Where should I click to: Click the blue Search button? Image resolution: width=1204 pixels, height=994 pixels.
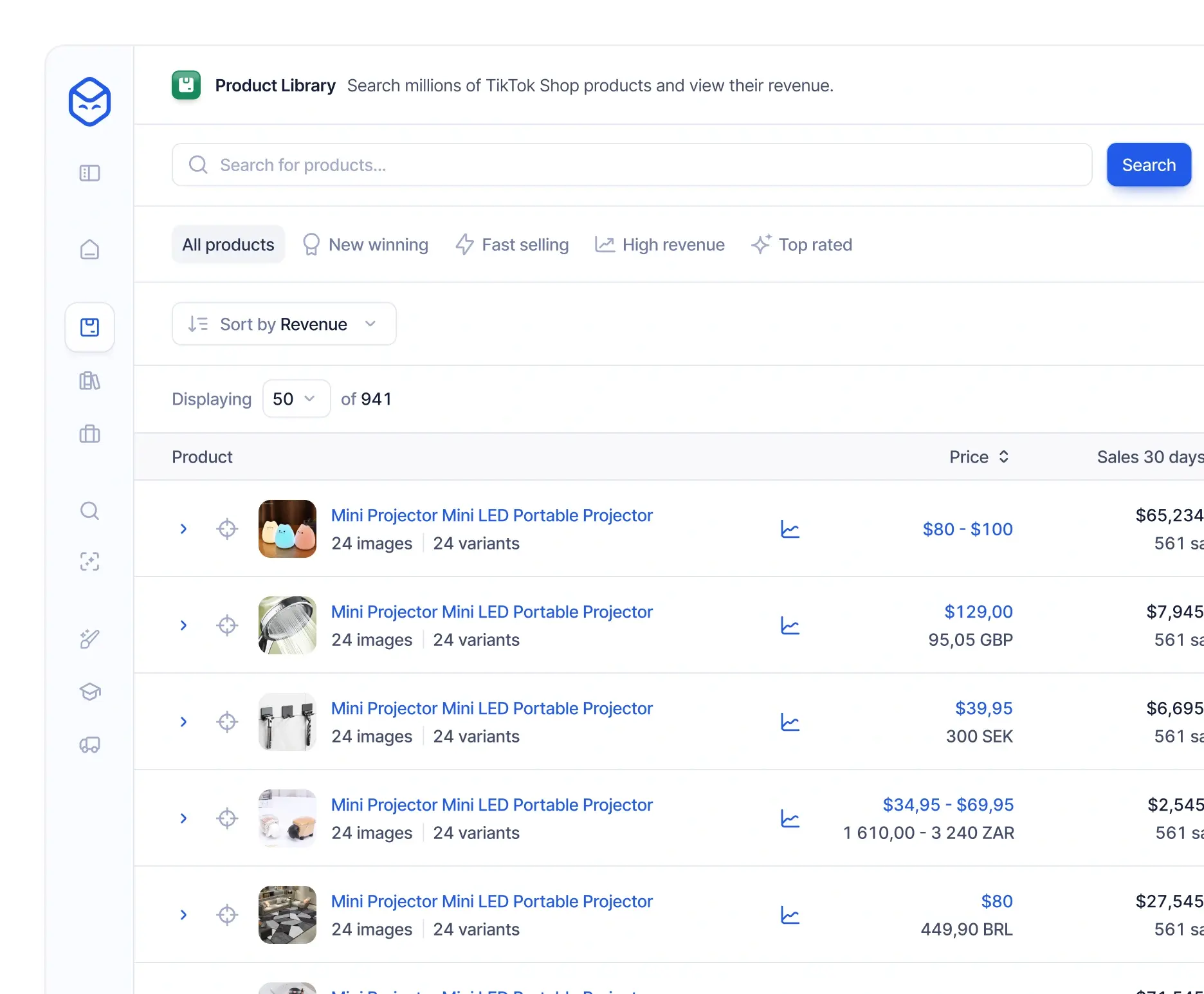(1149, 165)
